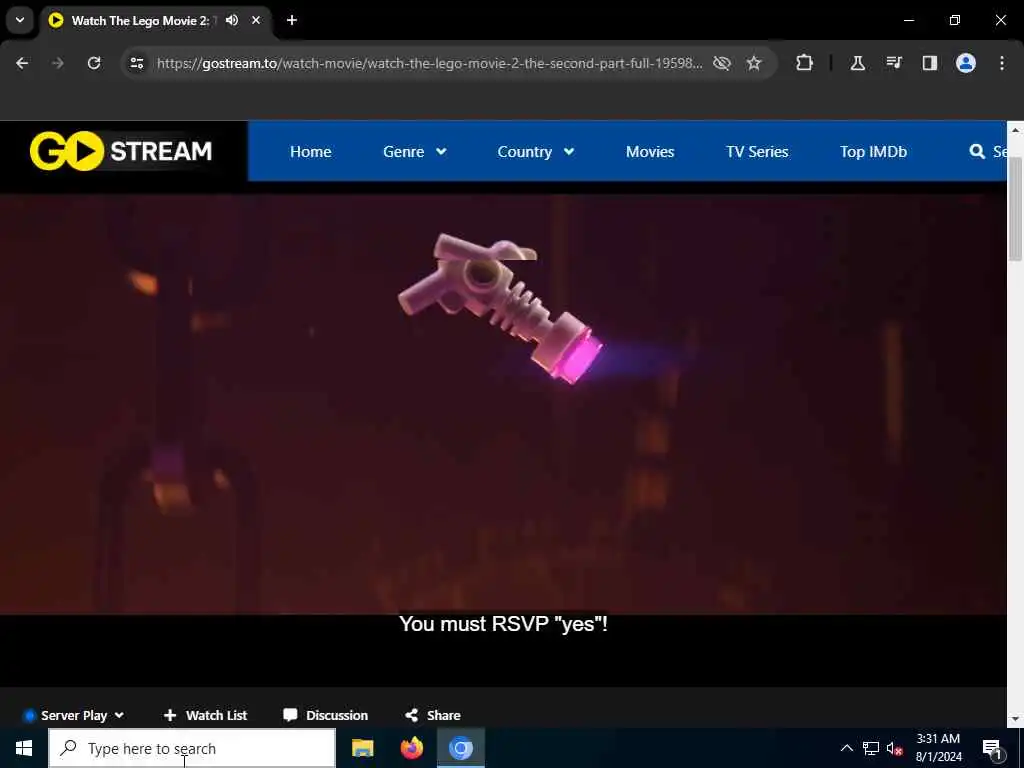Click the GoStream logo
The width and height of the screenshot is (1024, 768).
tap(121, 151)
